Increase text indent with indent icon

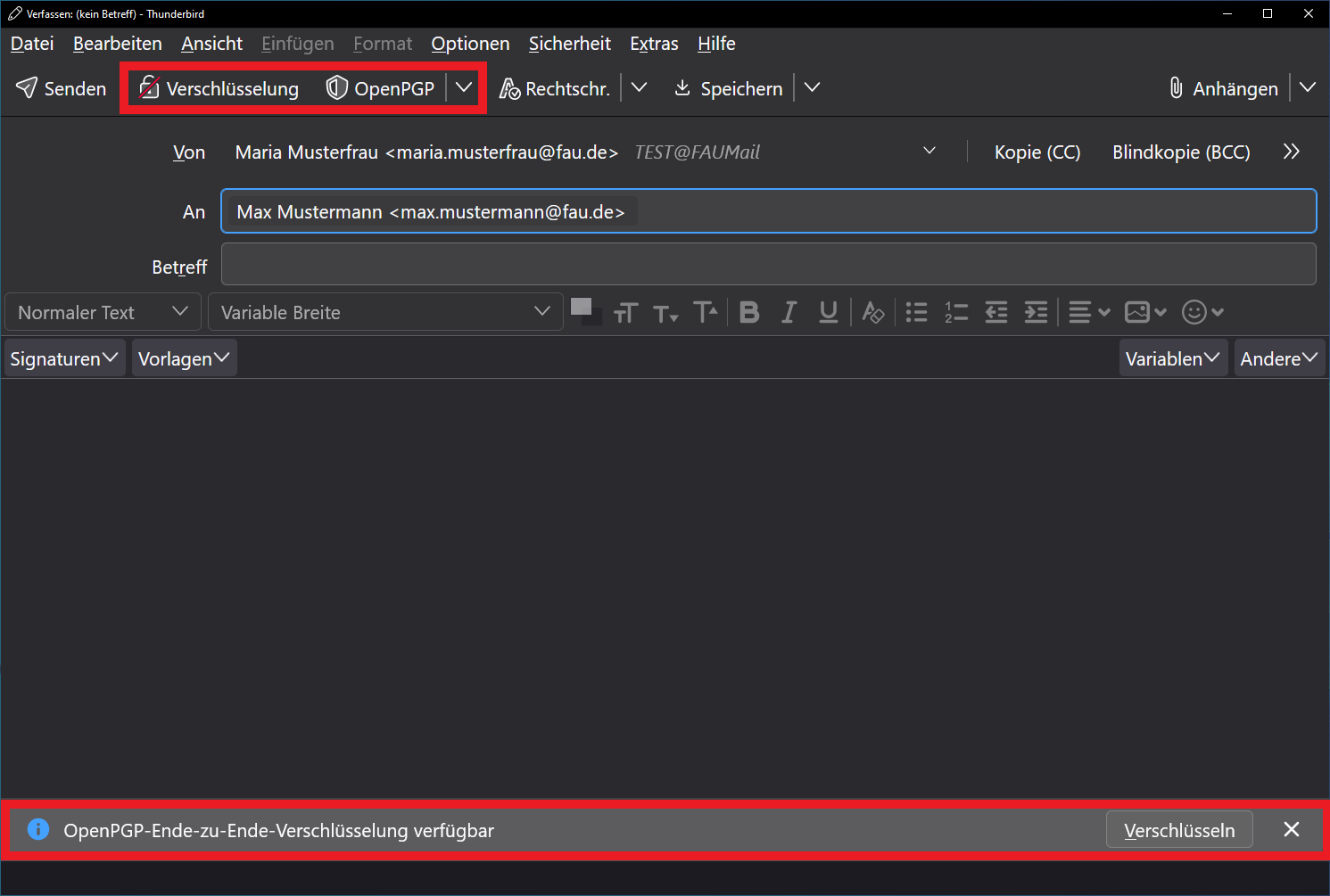(1036, 312)
